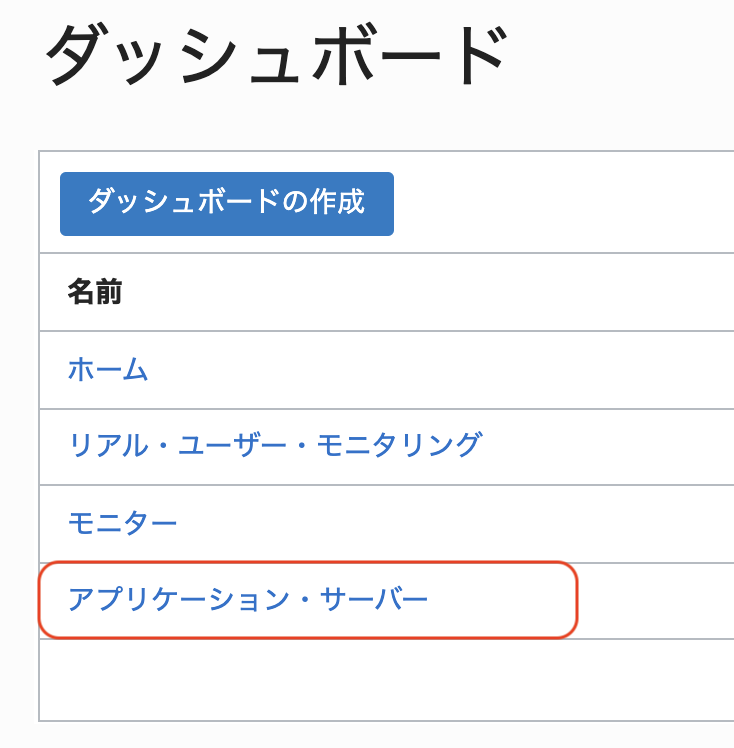Open the アプリケーション・サーバー dashboard link
The image size is (734, 748).
tap(247, 600)
